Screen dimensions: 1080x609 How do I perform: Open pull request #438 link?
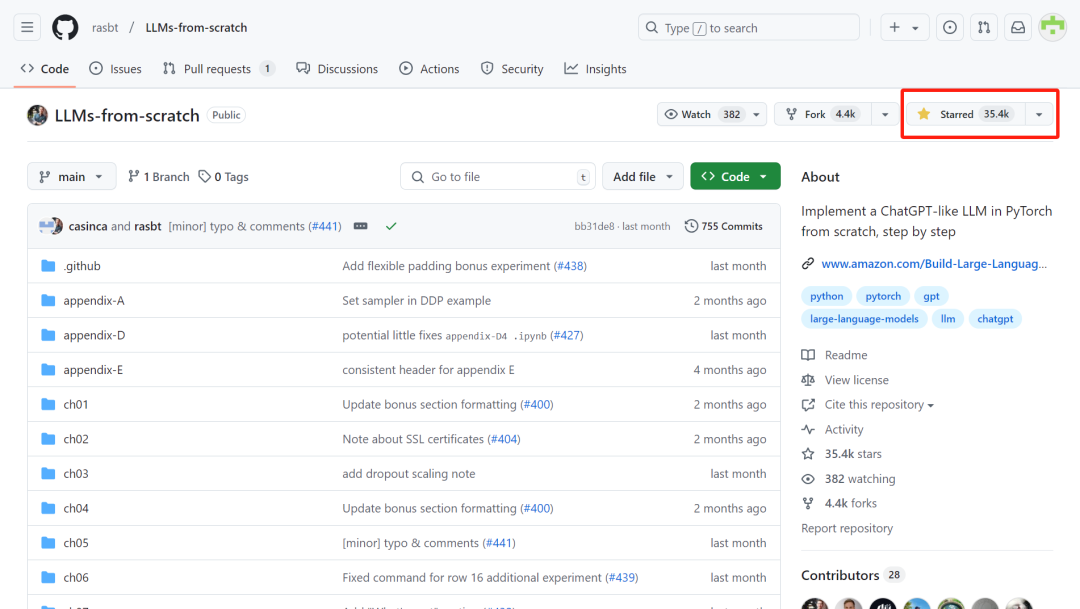pos(570,266)
